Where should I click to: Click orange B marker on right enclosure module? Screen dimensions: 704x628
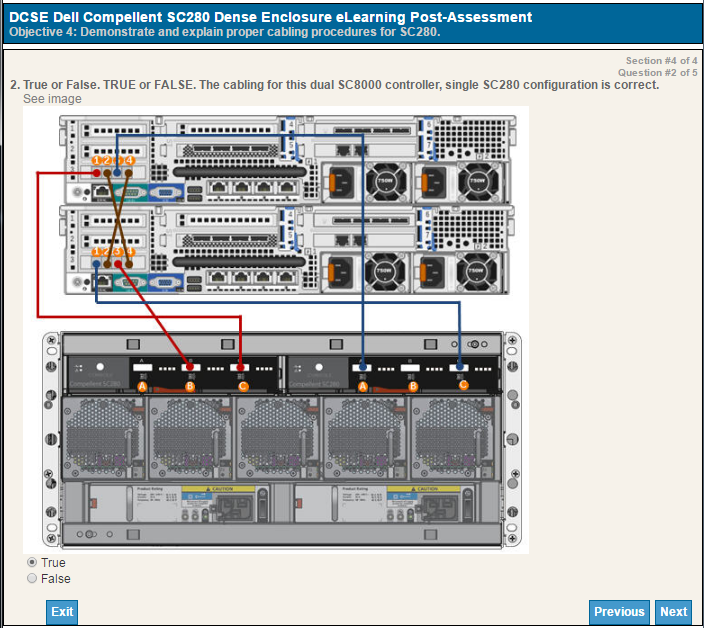412,386
